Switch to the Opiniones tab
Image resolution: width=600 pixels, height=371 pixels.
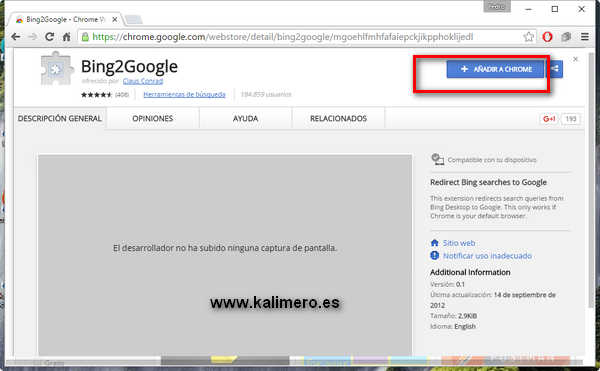[153, 119]
